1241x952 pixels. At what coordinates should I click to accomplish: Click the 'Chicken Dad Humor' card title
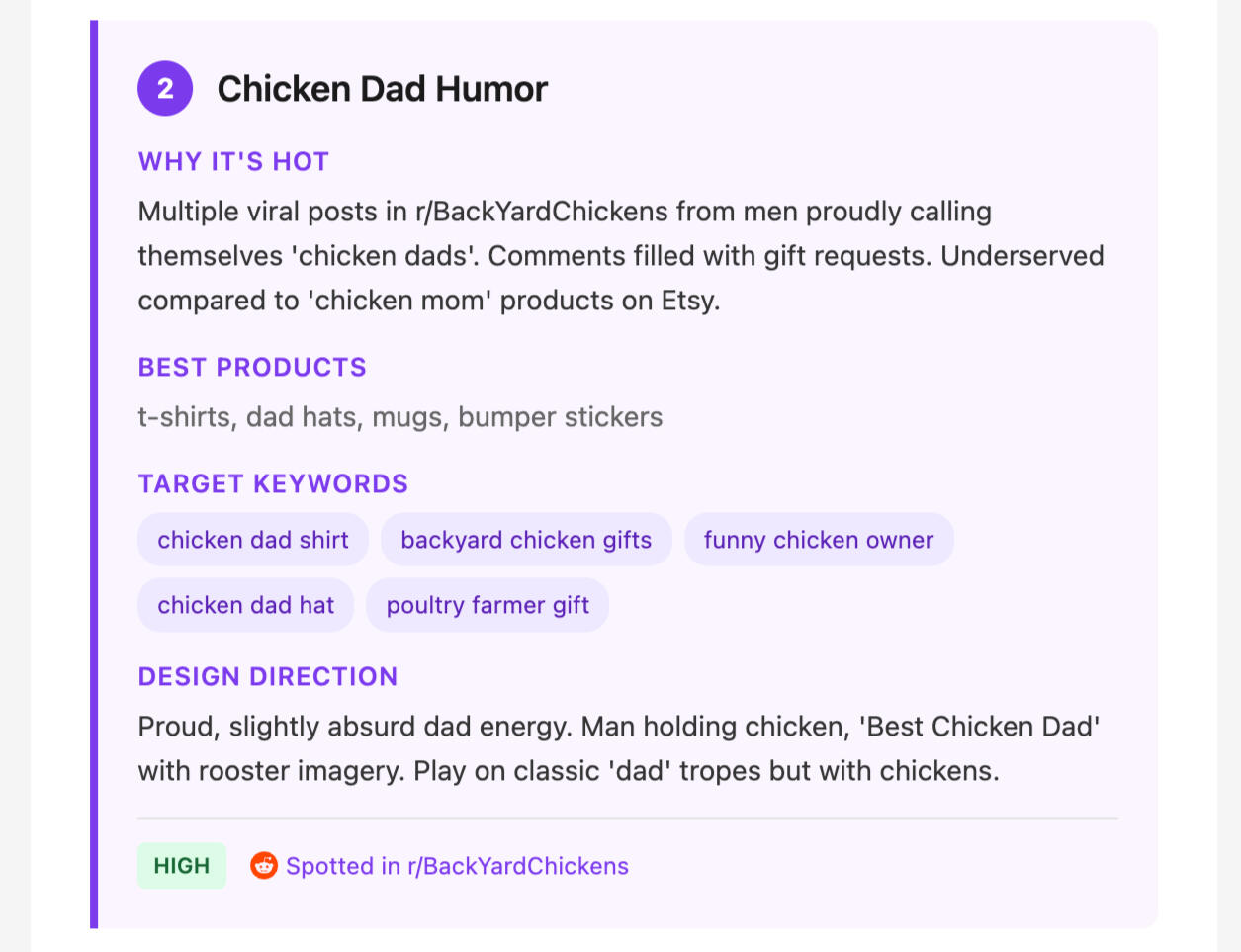(x=382, y=89)
